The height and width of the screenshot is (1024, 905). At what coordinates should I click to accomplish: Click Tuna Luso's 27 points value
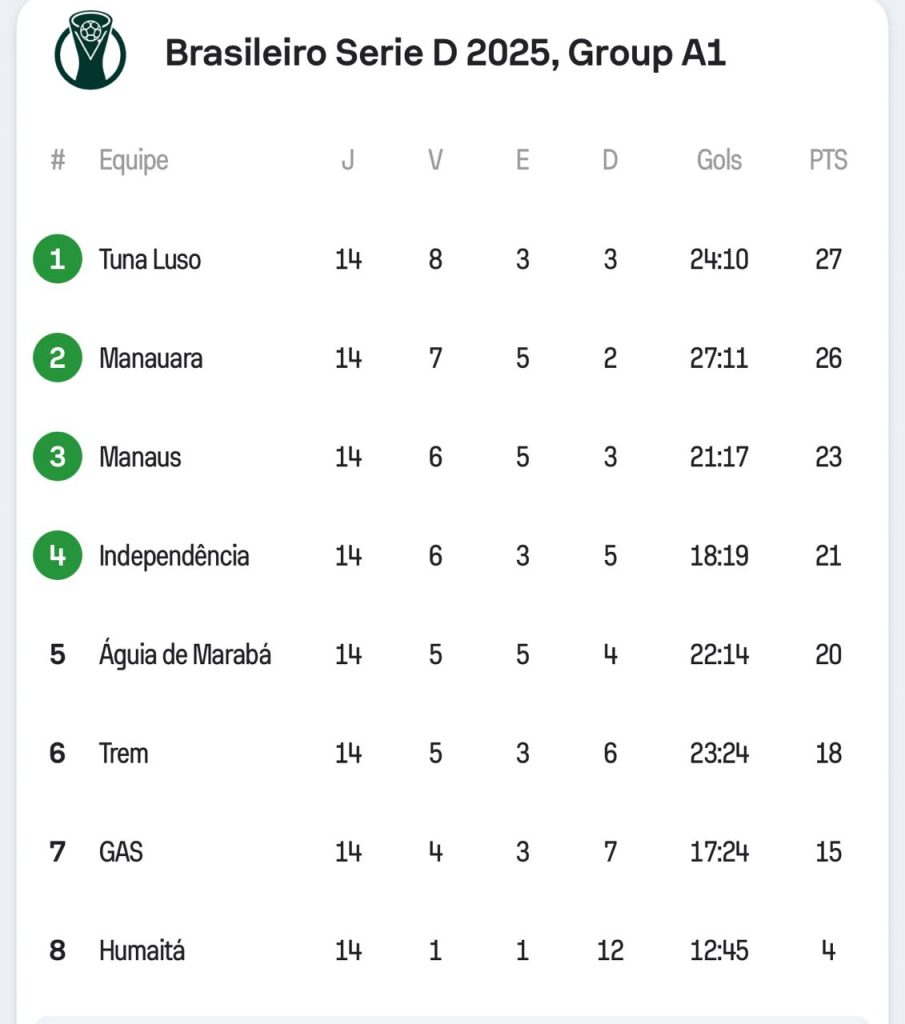click(x=828, y=260)
